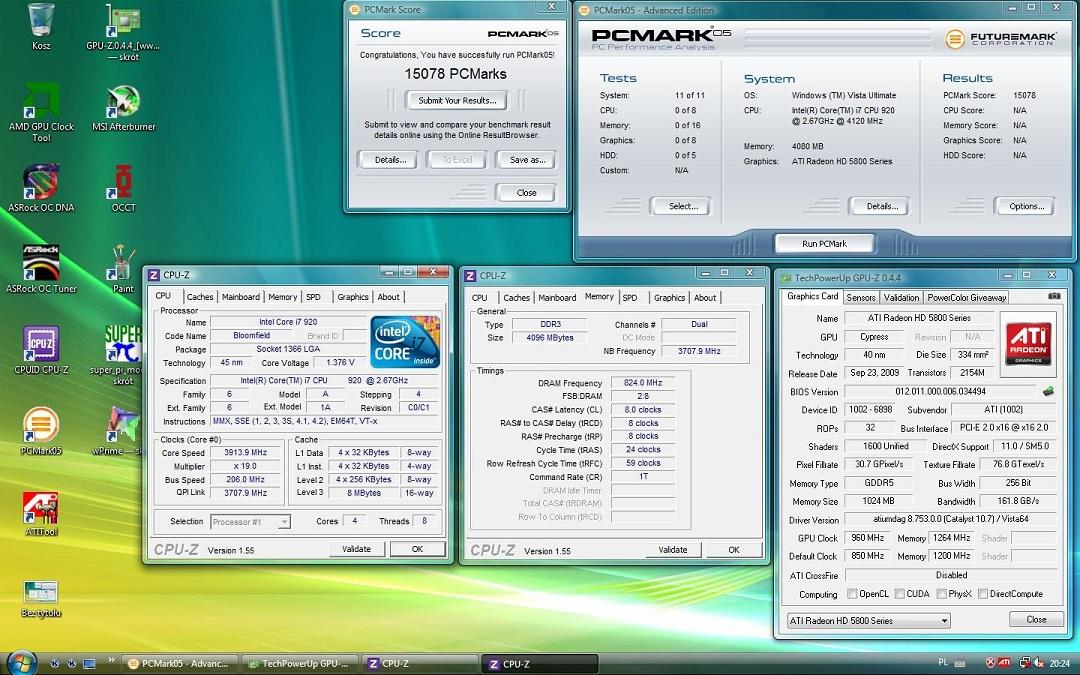Toggle the CUDA checkbox in GPU-Z
Image resolution: width=1080 pixels, height=675 pixels.
tap(900, 594)
